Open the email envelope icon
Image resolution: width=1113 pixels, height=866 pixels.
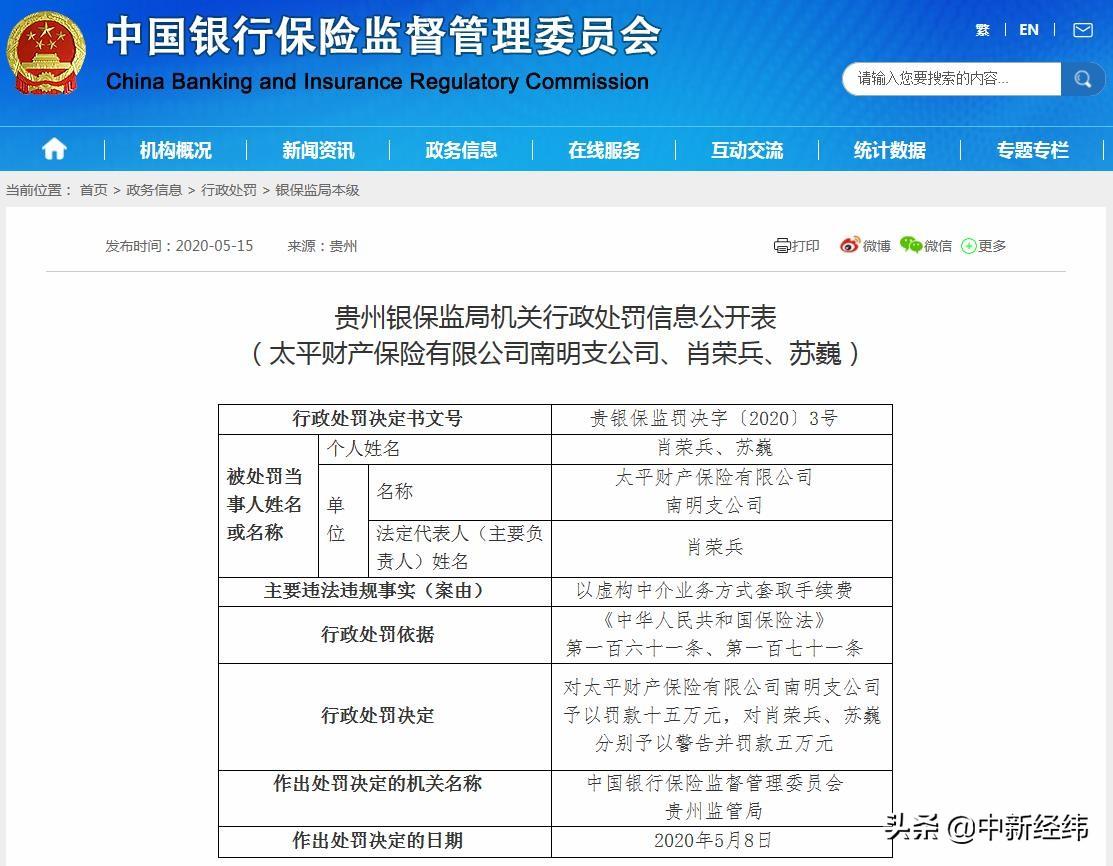click(1082, 30)
